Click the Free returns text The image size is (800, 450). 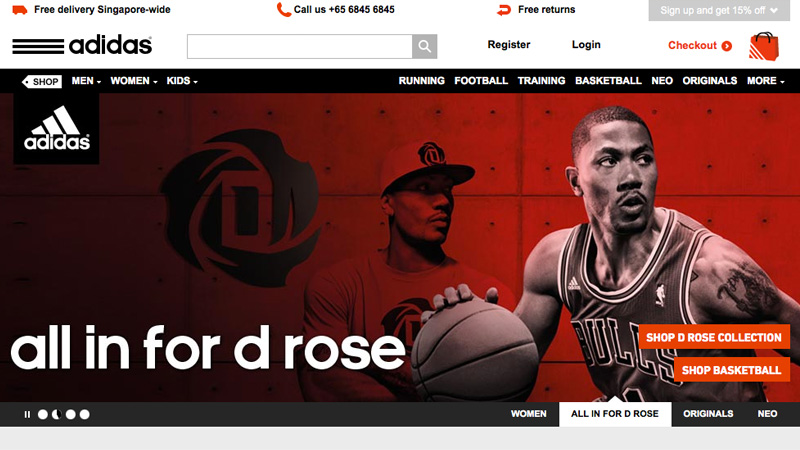546,10
